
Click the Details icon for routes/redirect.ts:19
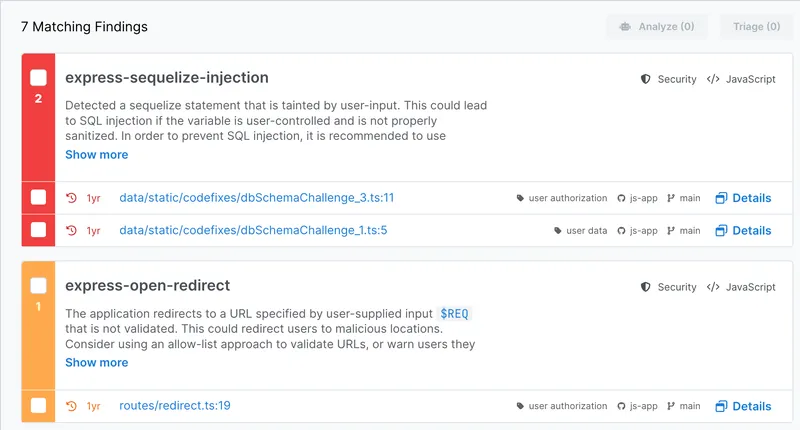[x=721, y=406]
